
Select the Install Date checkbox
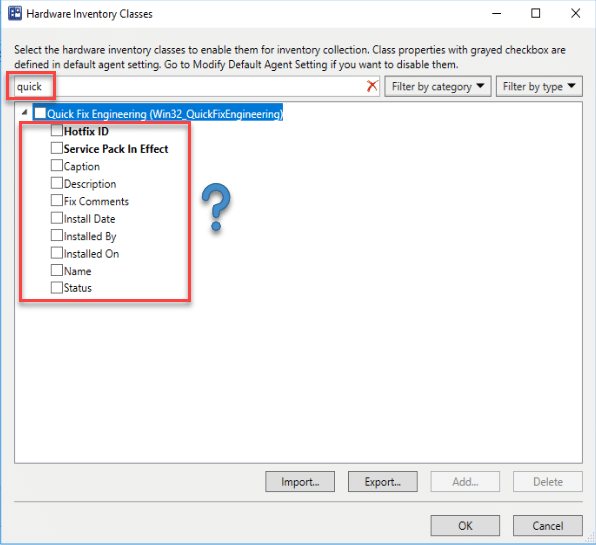click(57, 218)
